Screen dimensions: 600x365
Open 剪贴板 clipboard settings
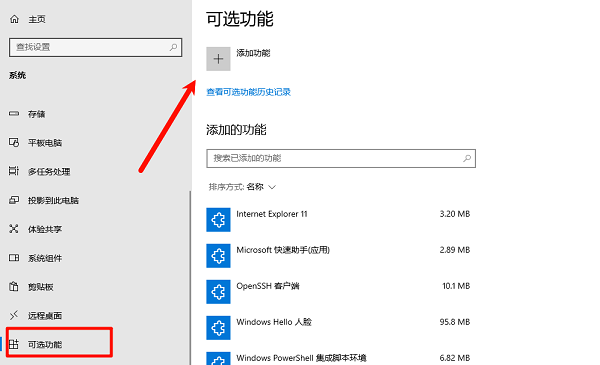click(x=41, y=287)
